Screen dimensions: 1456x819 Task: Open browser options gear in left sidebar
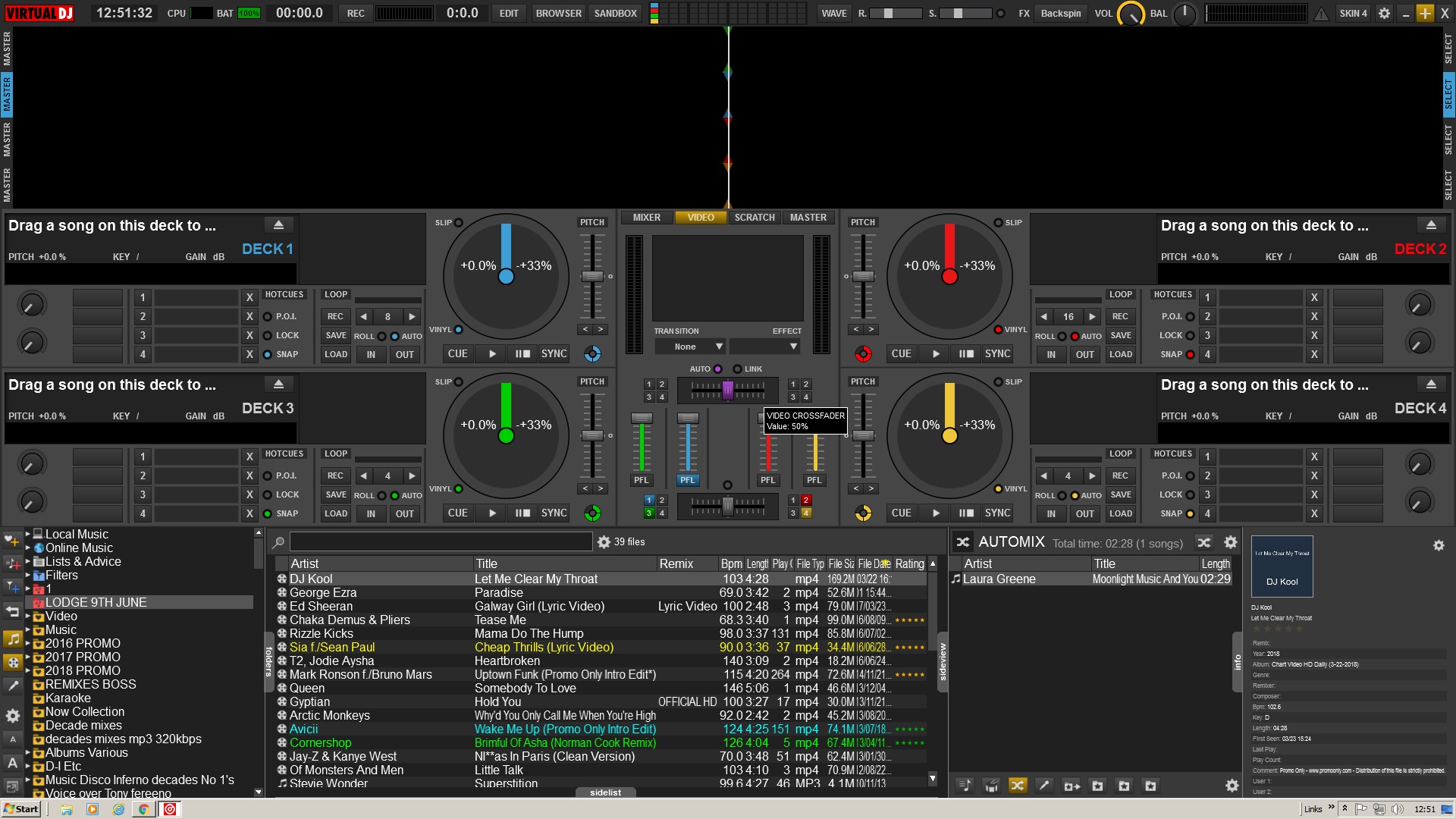pyautogui.click(x=12, y=715)
